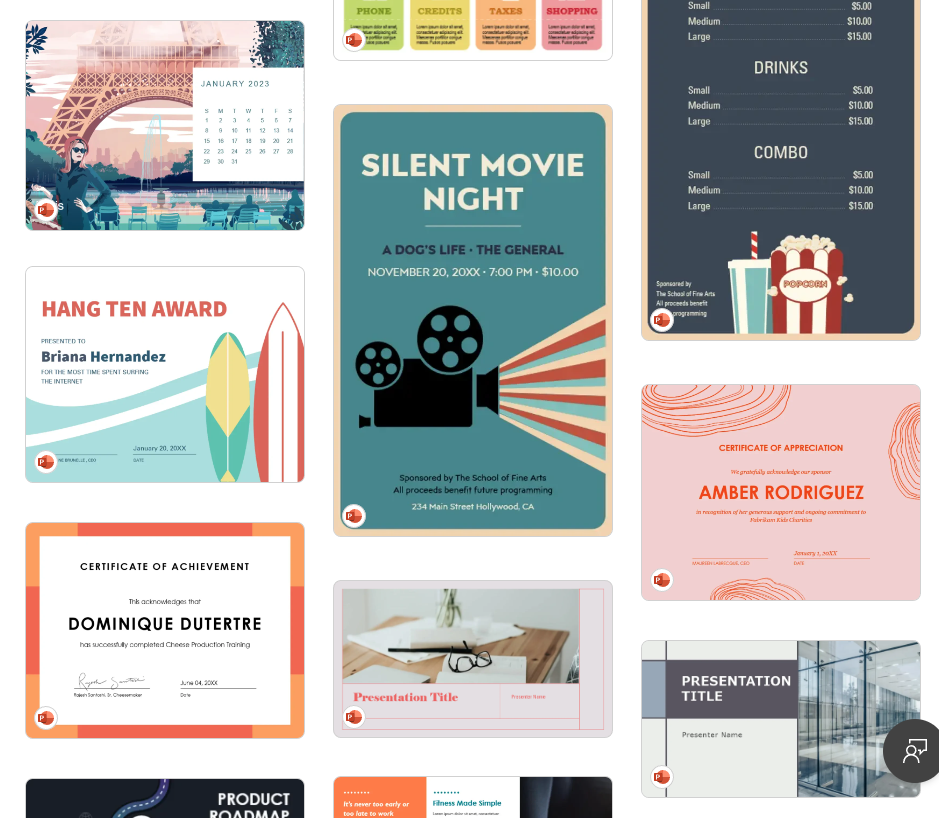Select the Amber Rodriguez appreciation certificate
Image resolution: width=939 pixels, height=818 pixels.
780,492
